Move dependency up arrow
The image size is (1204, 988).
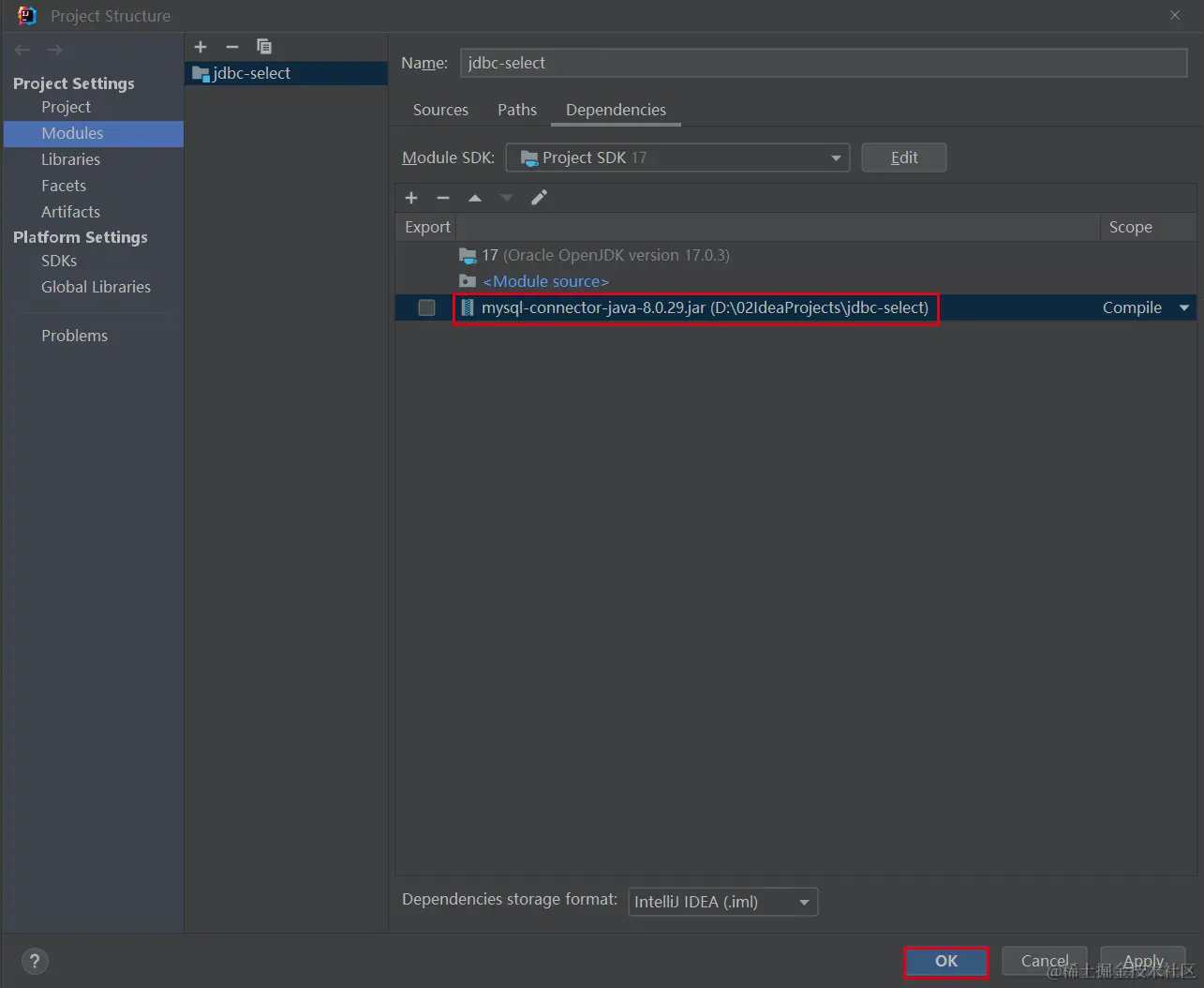(475, 198)
